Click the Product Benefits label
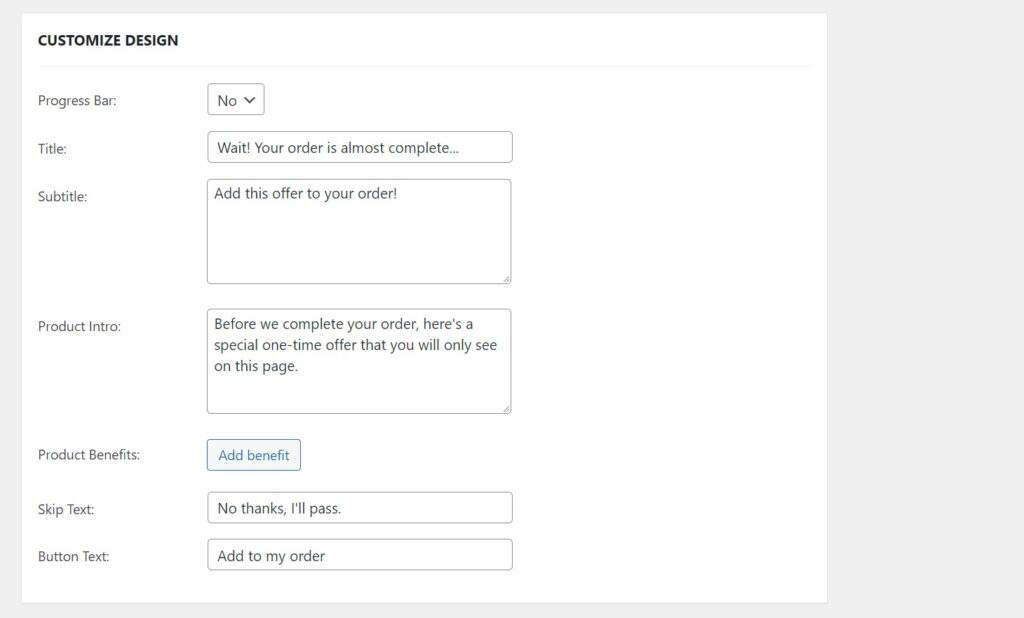 click(87, 455)
